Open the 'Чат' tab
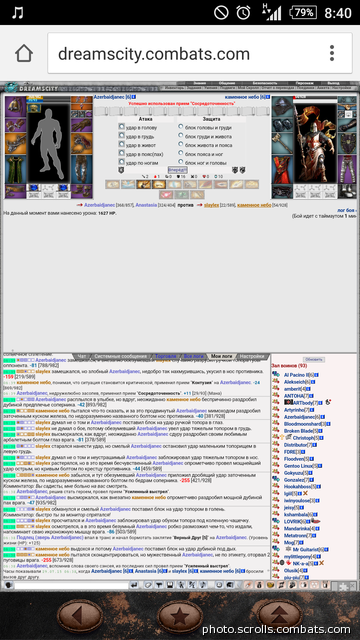The image size is (360, 640). 82,356
